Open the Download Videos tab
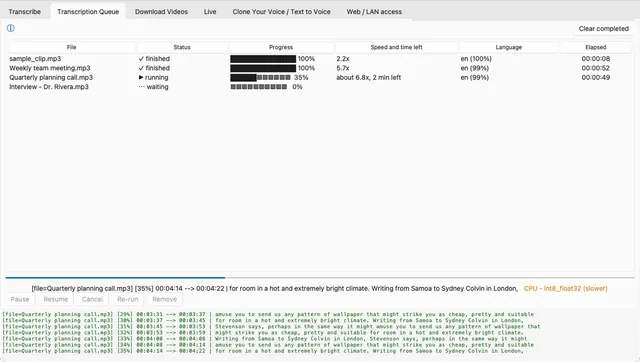The image size is (640, 362). tap(161, 12)
